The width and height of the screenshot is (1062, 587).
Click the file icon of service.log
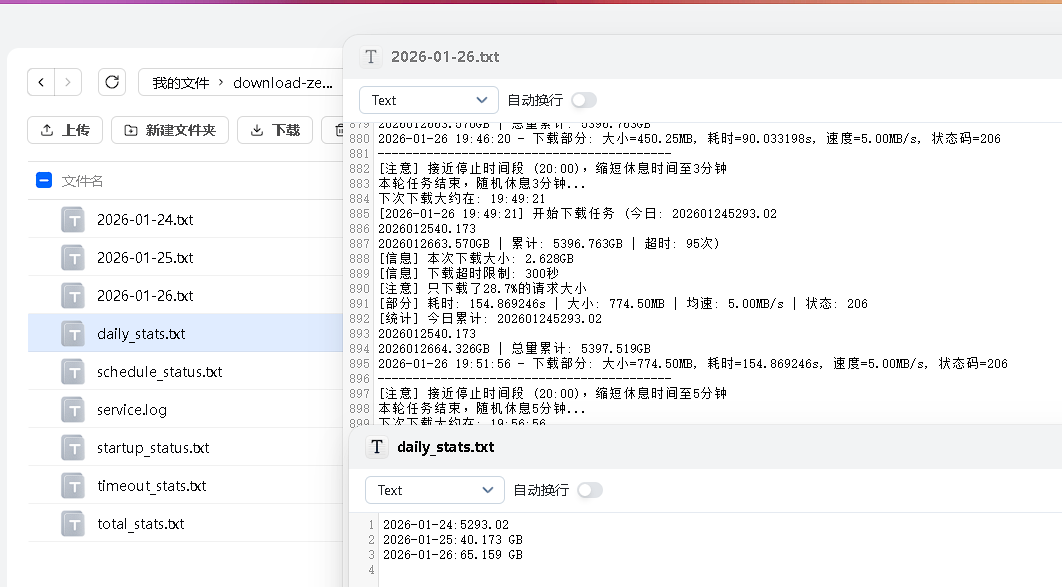click(x=73, y=410)
